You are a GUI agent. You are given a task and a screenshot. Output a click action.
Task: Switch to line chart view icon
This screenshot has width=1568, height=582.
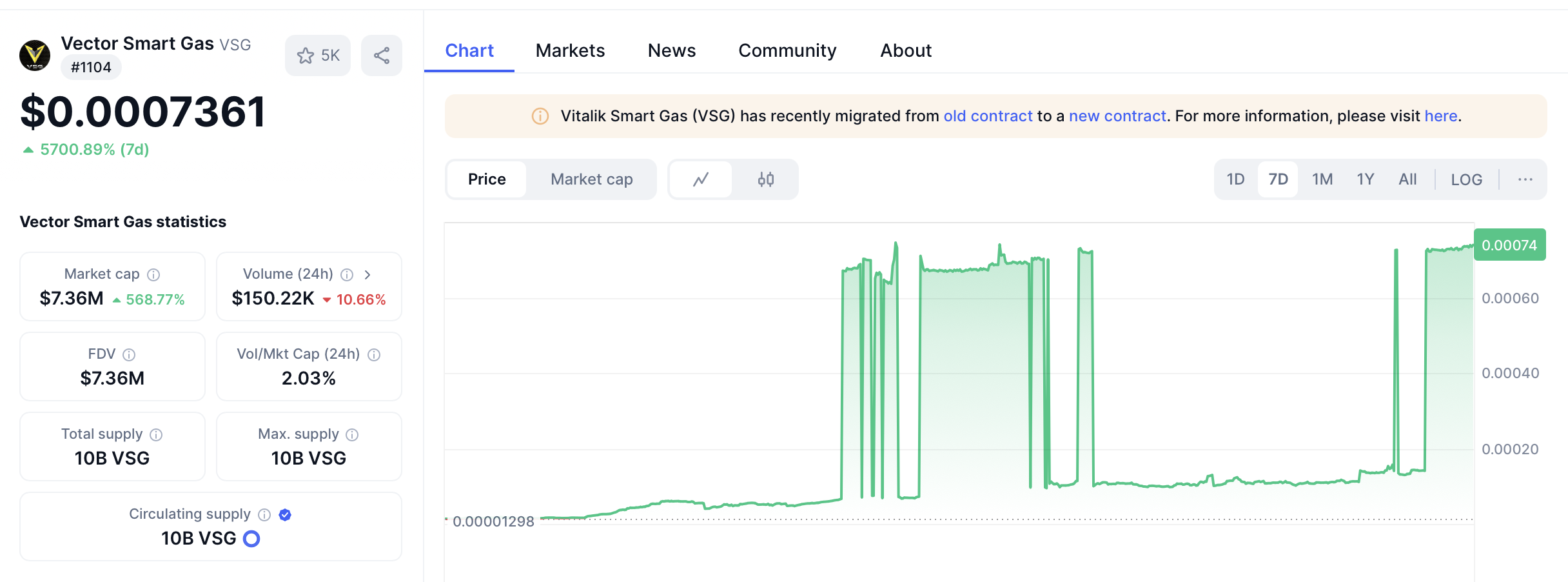coord(701,179)
